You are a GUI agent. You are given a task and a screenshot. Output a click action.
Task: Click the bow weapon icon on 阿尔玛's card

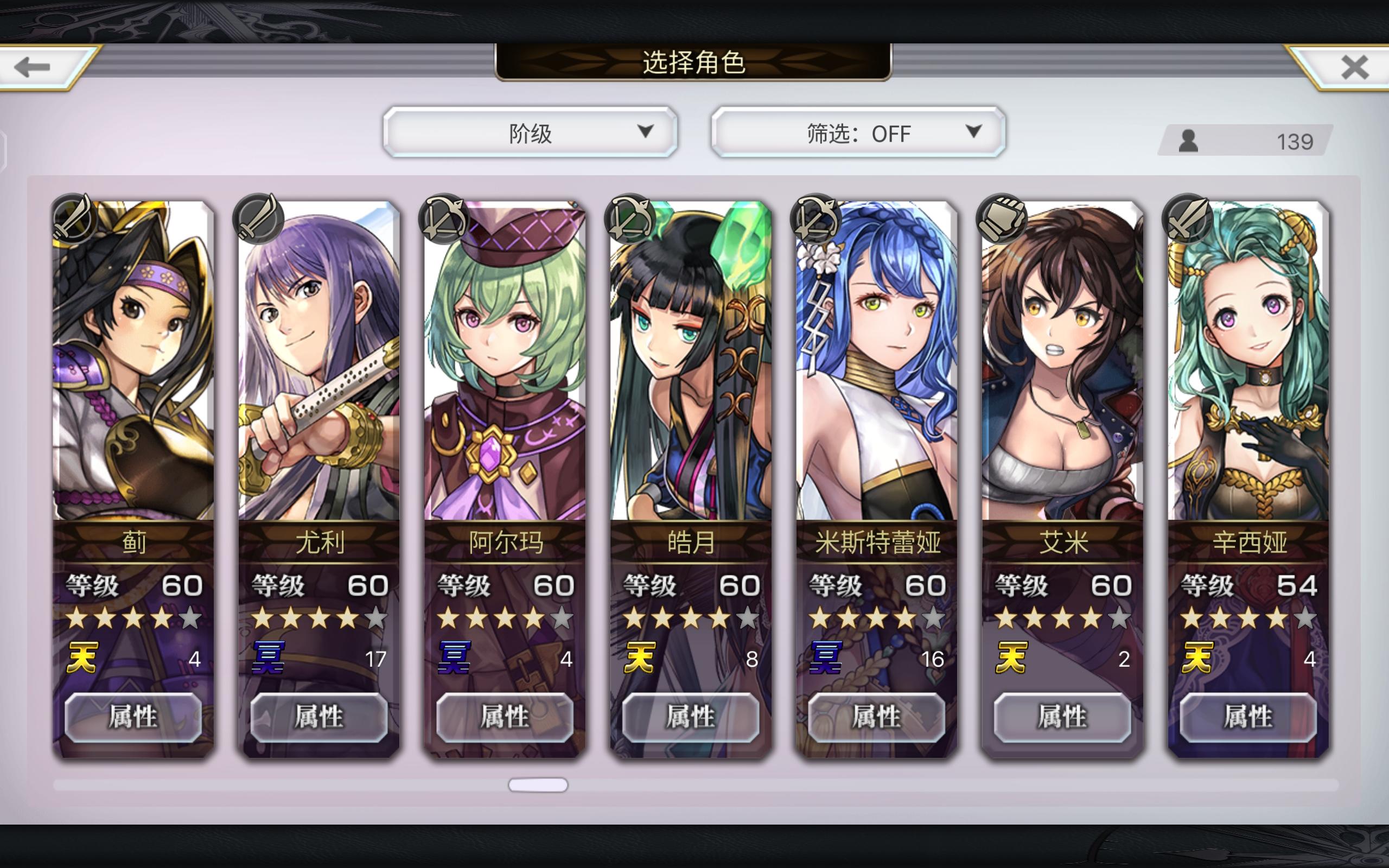444,219
